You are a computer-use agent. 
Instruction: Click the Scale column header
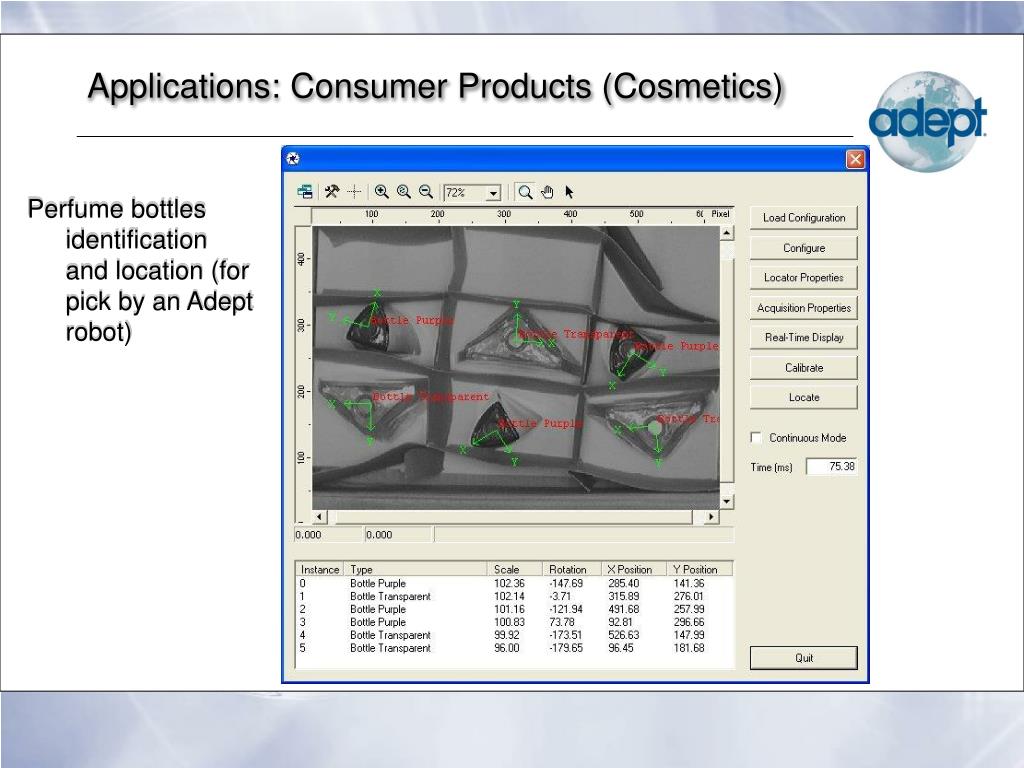(x=515, y=569)
